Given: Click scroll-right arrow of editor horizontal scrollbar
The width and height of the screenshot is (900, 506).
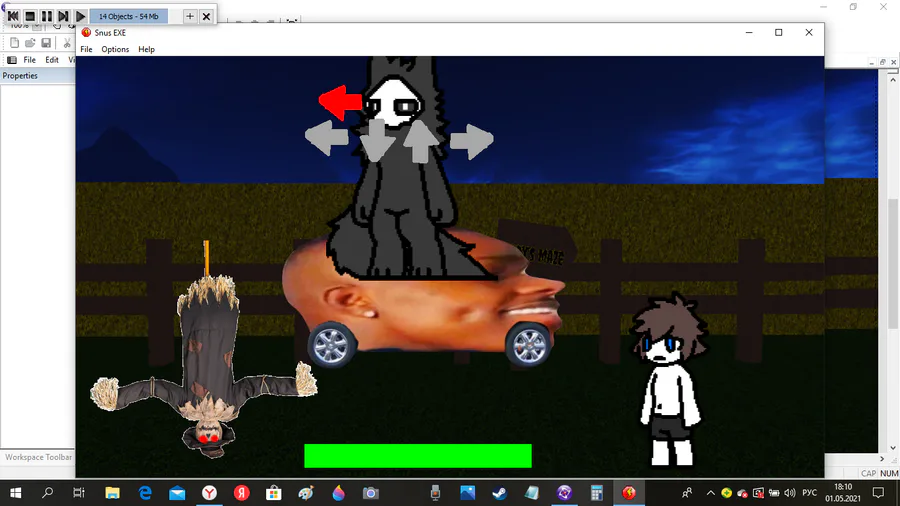Looking at the screenshot, I should pos(882,458).
